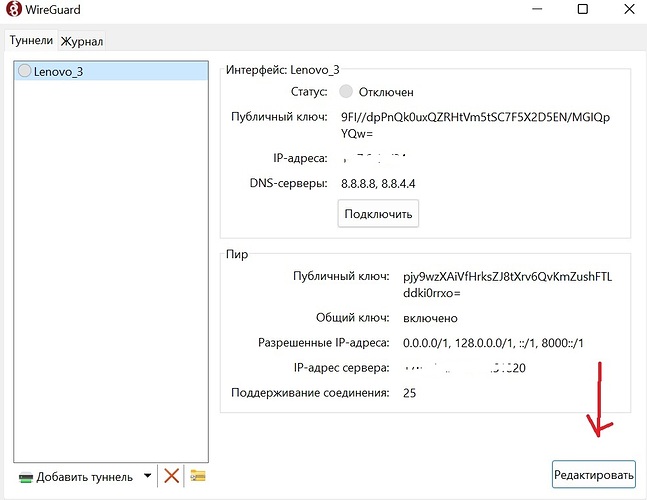Maximize the WireGuard window
Screen dimensions: 647x500
(582, 9)
